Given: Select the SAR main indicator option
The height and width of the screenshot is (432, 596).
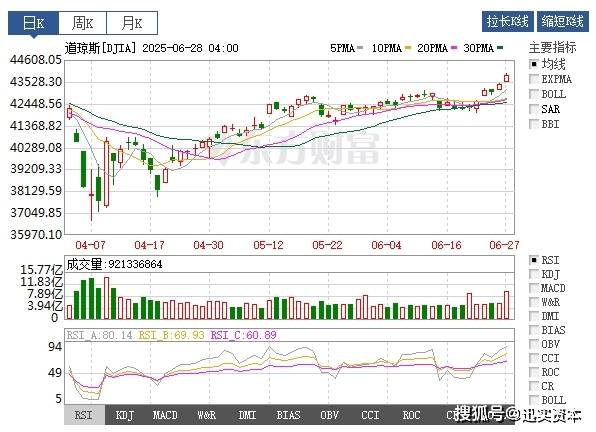Looking at the screenshot, I should 534,109.
